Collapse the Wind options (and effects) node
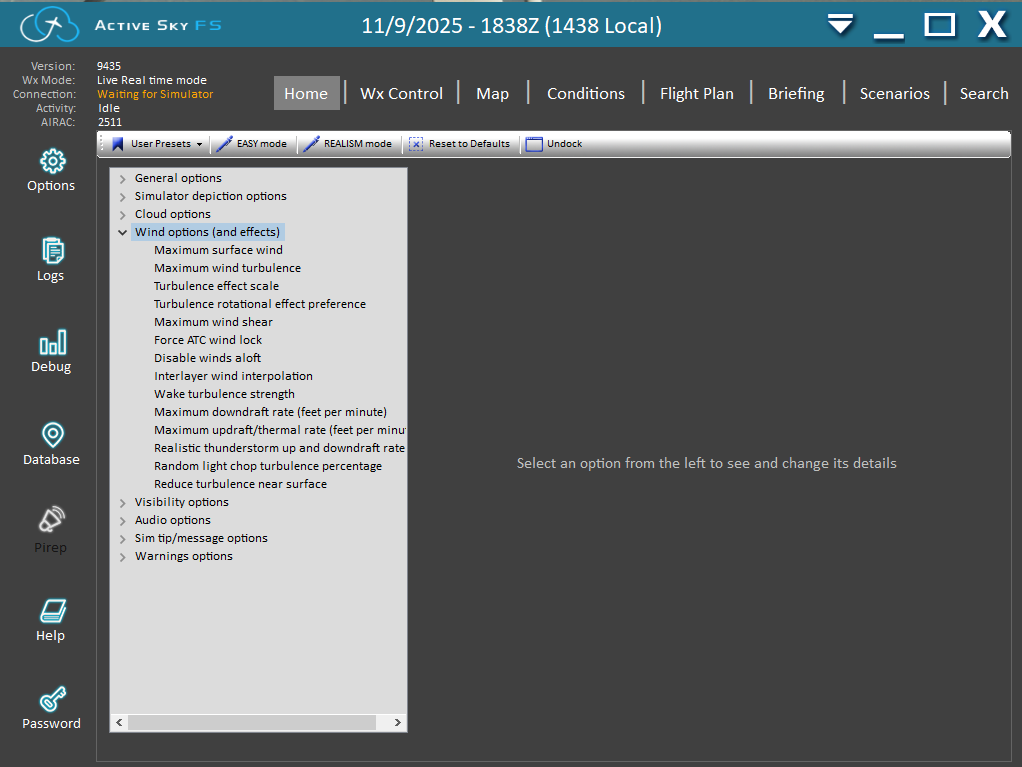 click(x=122, y=232)
